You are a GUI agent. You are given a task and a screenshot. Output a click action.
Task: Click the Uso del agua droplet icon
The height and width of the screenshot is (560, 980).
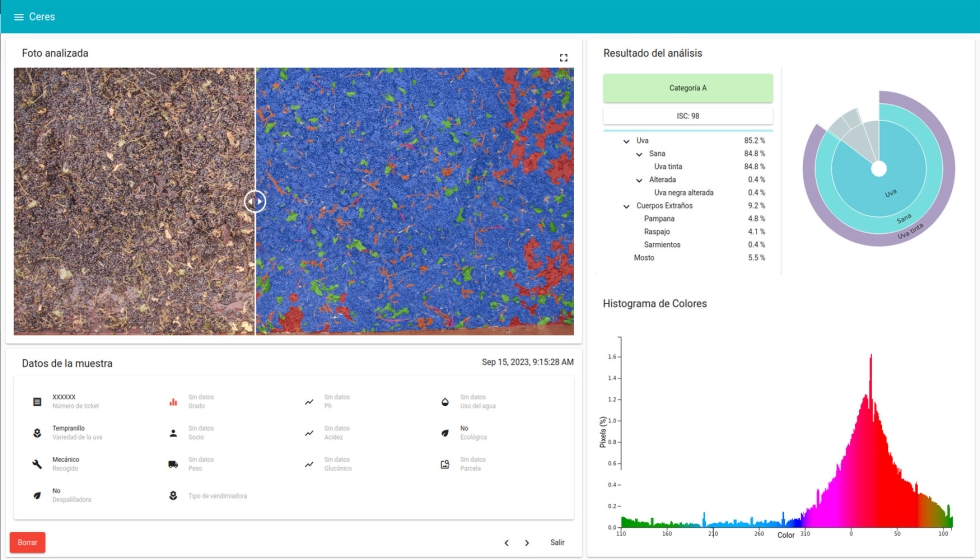tap(445, 402)
